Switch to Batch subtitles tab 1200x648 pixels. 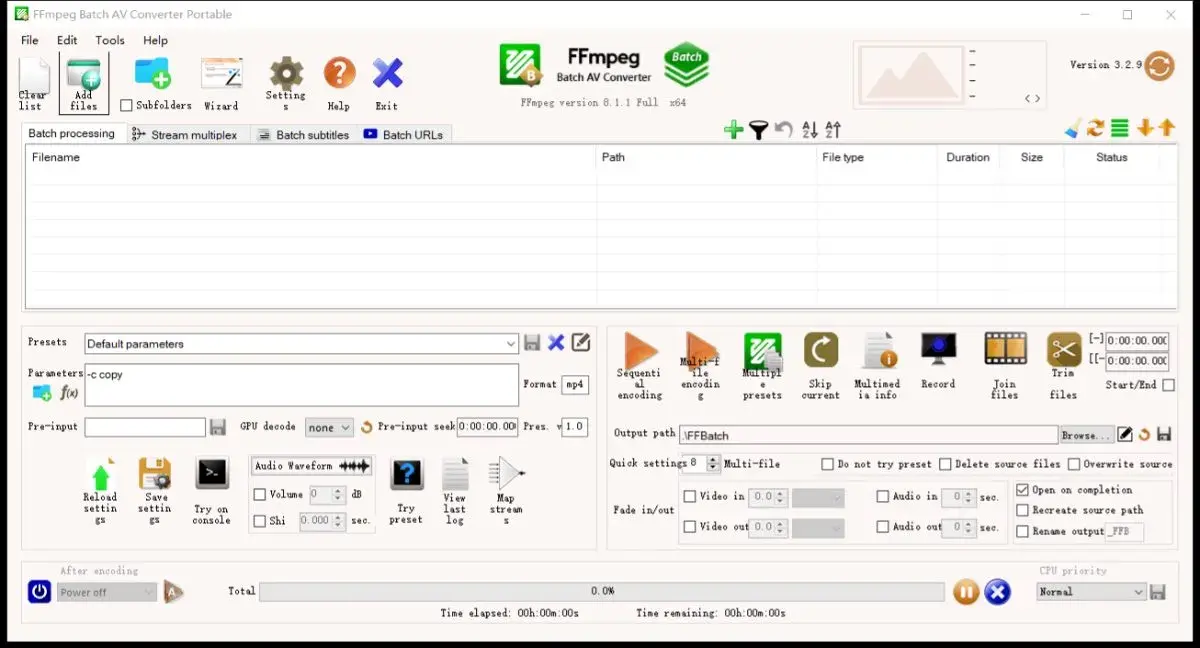[x=304, y=134]
